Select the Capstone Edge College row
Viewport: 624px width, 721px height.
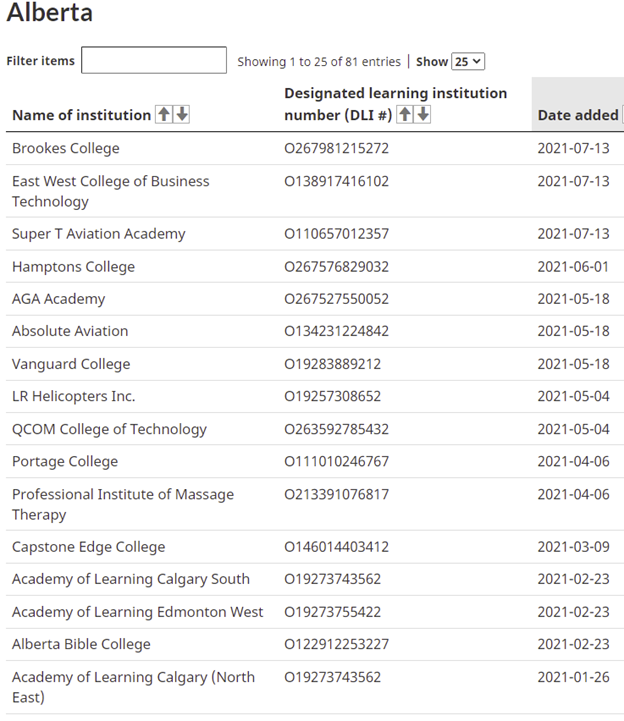click(x=315, y=547)
